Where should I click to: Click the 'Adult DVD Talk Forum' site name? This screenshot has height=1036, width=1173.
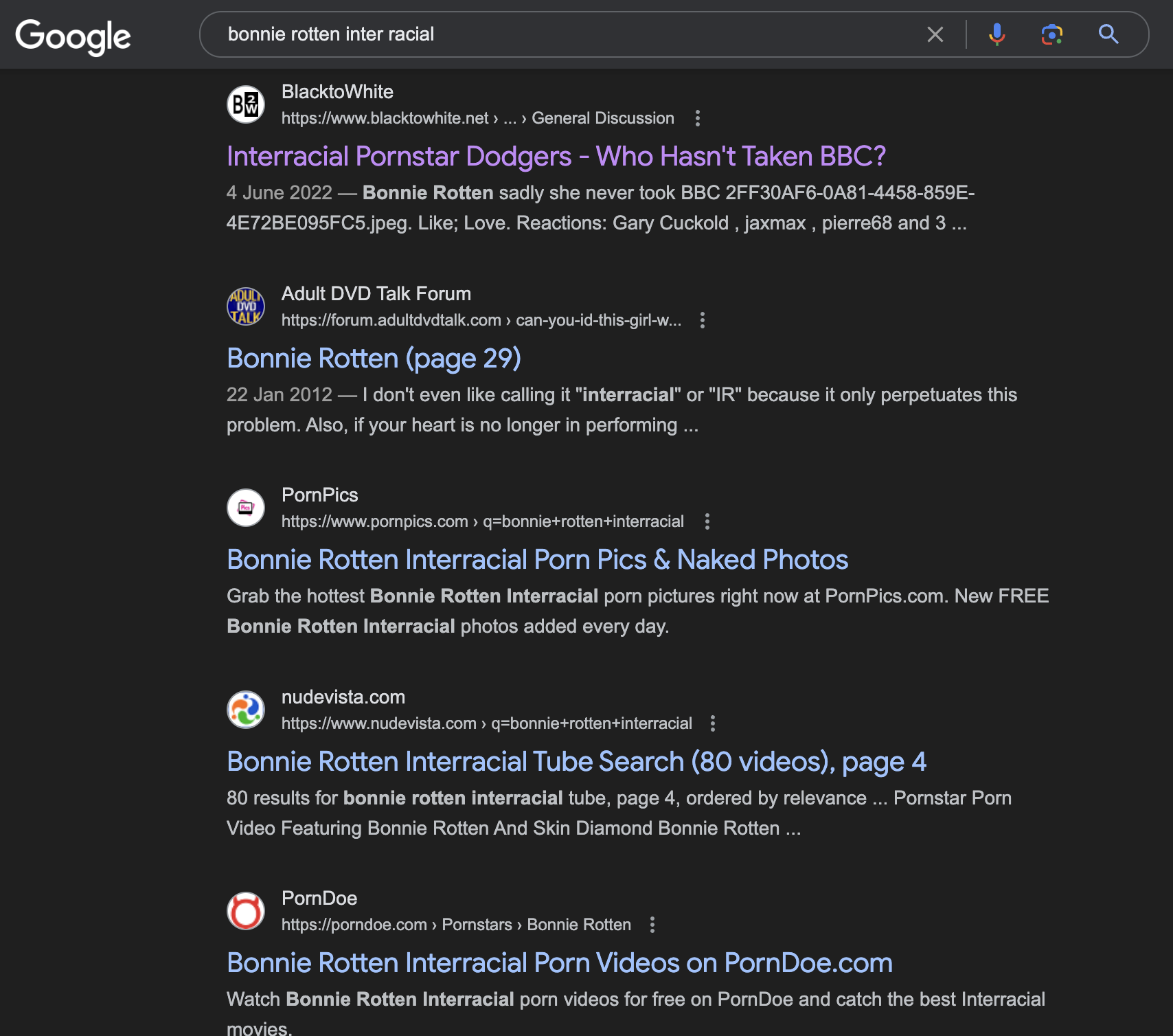click(376, 293)
